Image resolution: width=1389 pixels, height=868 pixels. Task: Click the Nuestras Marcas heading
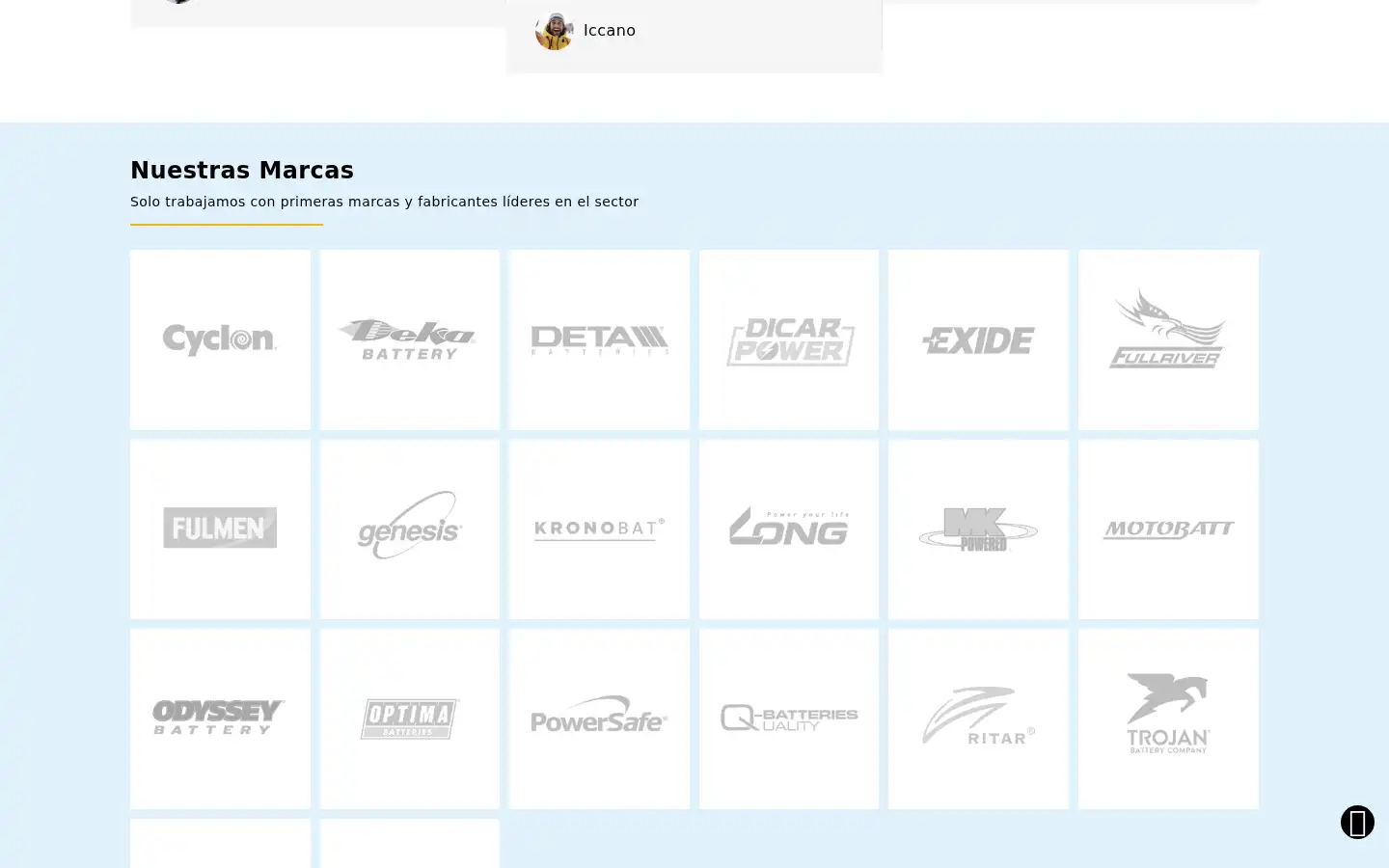(x=242, y=171)
